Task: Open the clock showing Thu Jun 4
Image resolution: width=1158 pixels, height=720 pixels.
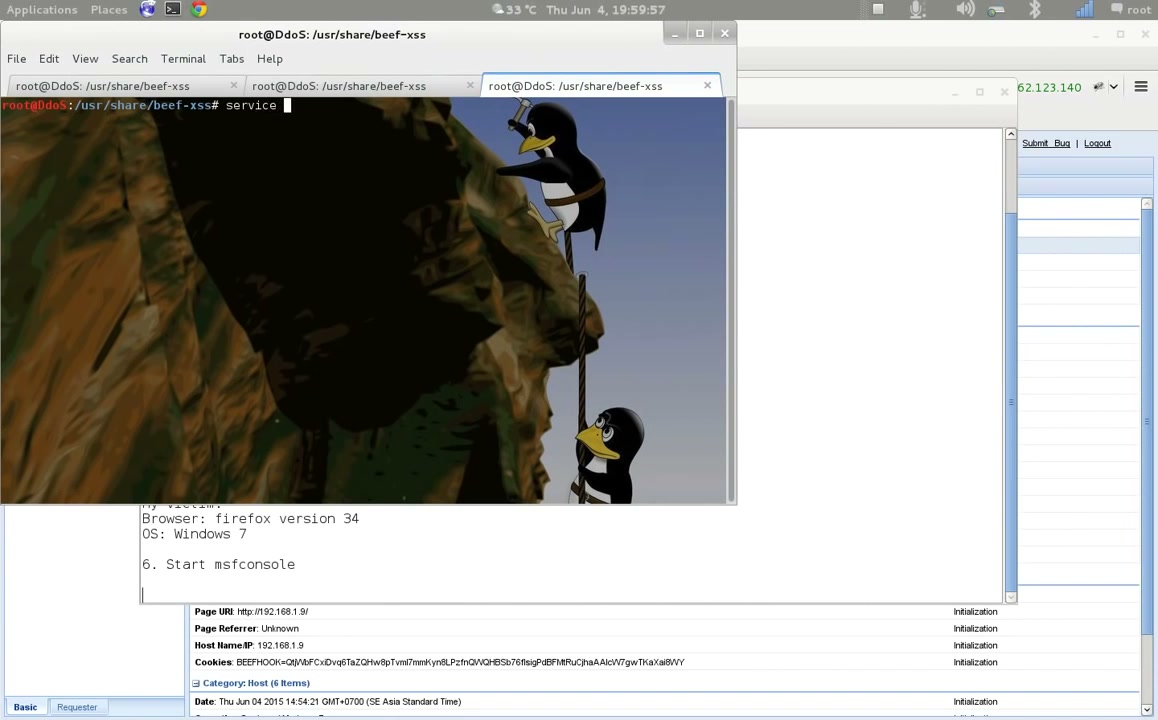Action: 606,10
